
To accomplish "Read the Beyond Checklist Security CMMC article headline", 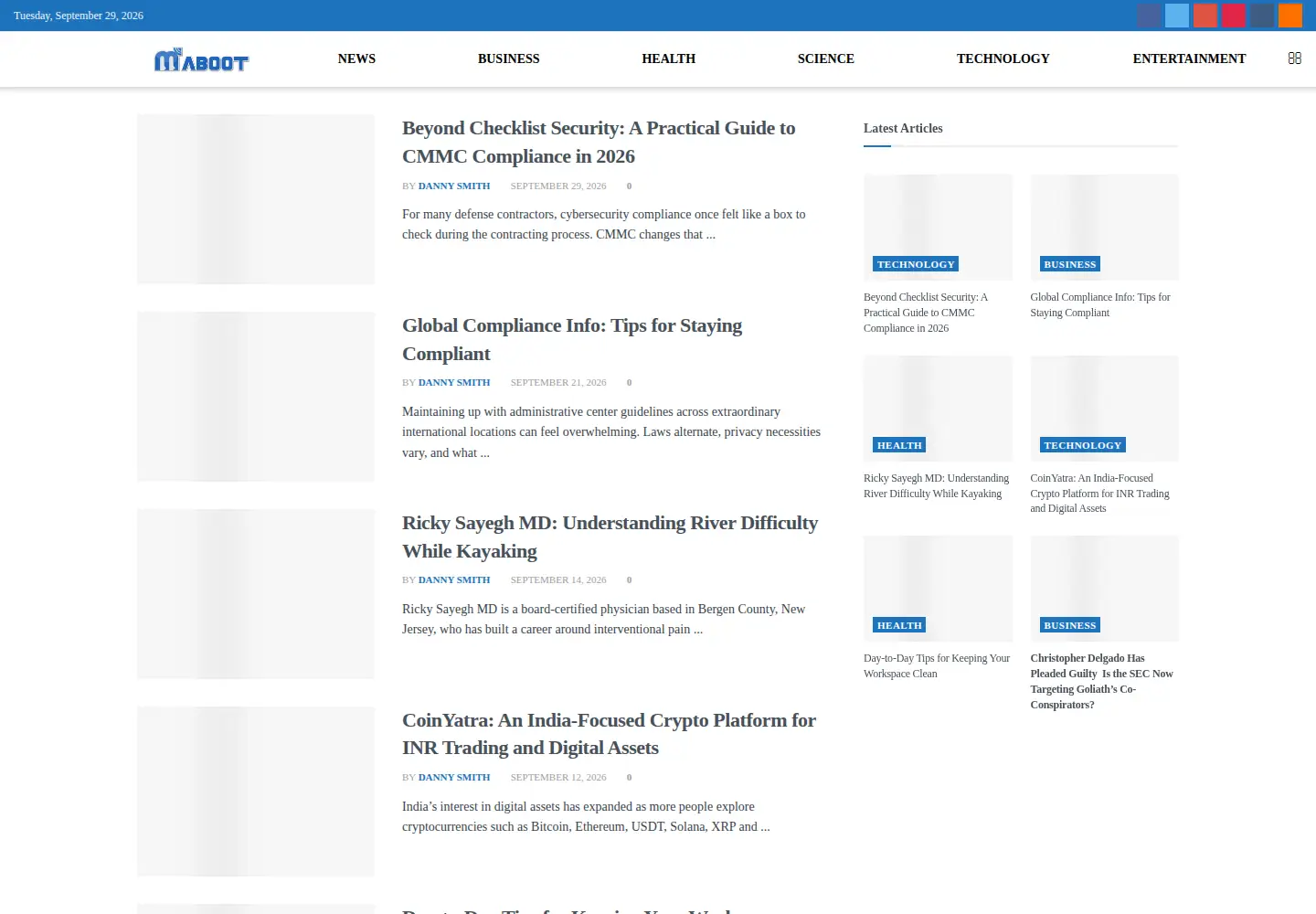I will [599, 143].
